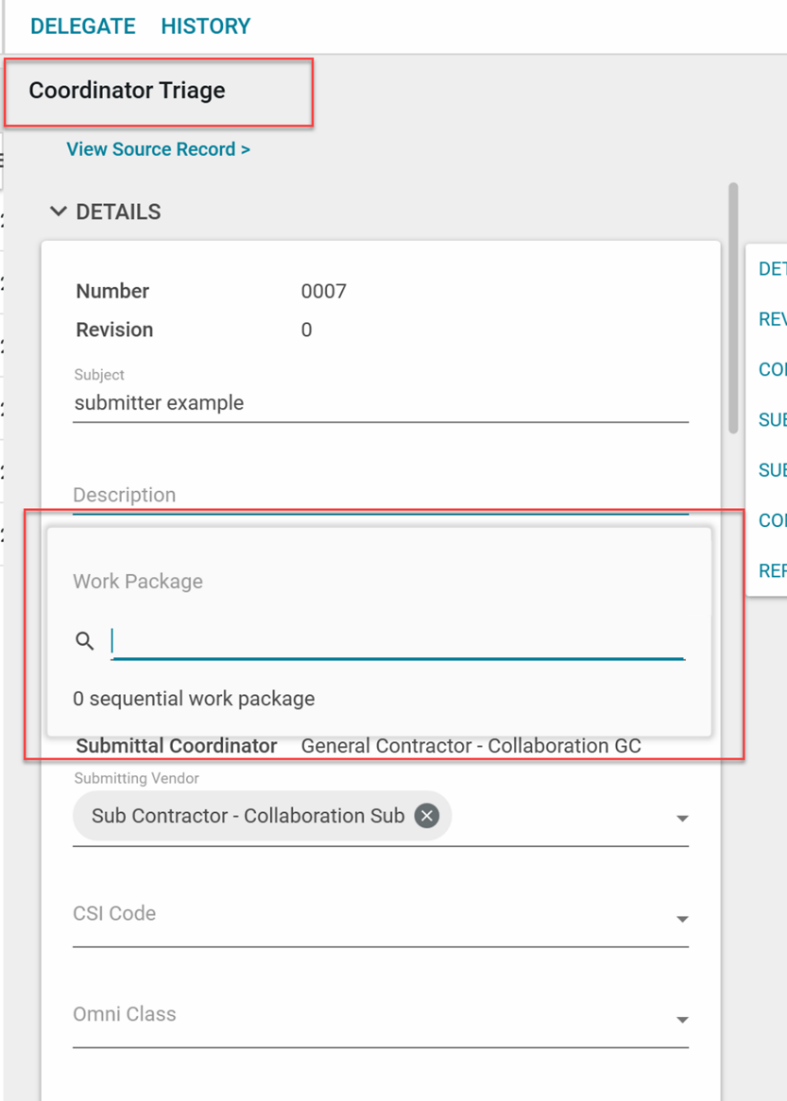This screenshot has height=1101, width=787.
Task: Open the View Source Record link
Action: click(x=158, y=150)
